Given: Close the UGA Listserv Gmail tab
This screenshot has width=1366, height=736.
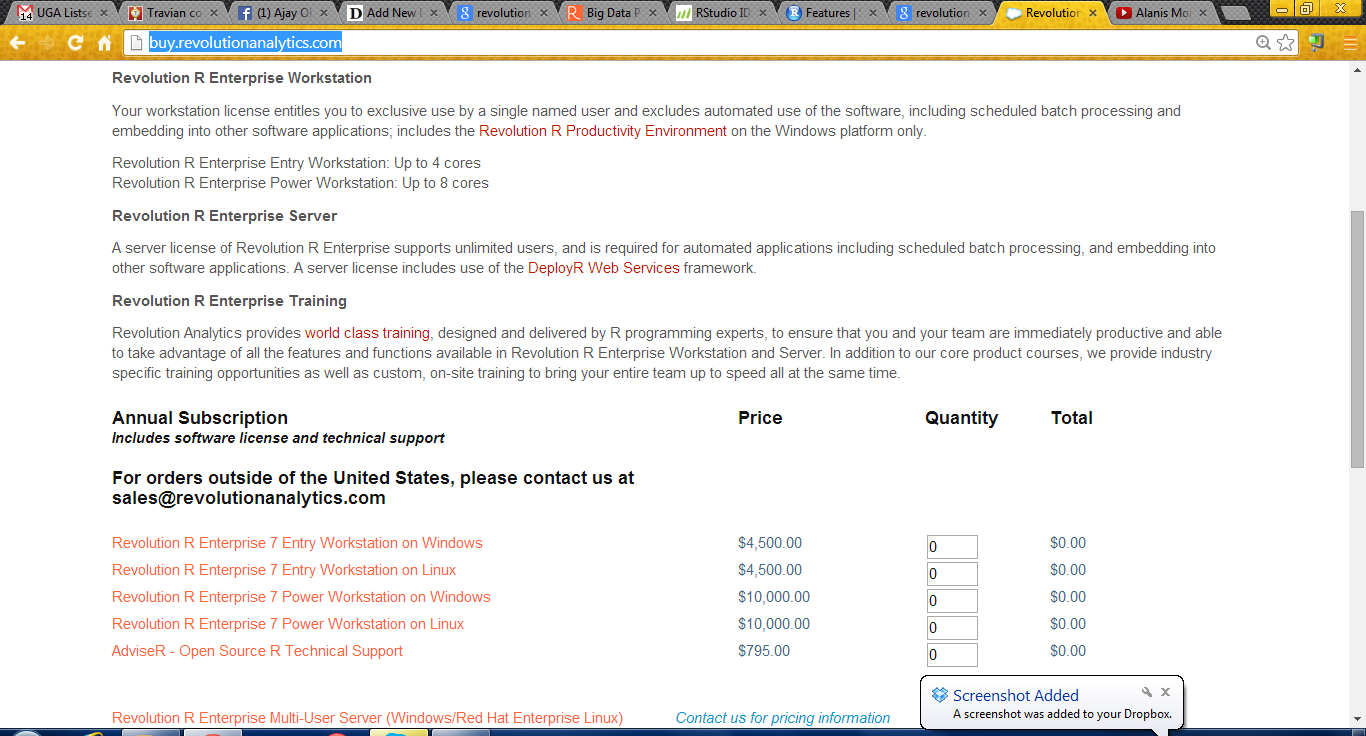Looking at the screenshot, I should coord(104,13).
